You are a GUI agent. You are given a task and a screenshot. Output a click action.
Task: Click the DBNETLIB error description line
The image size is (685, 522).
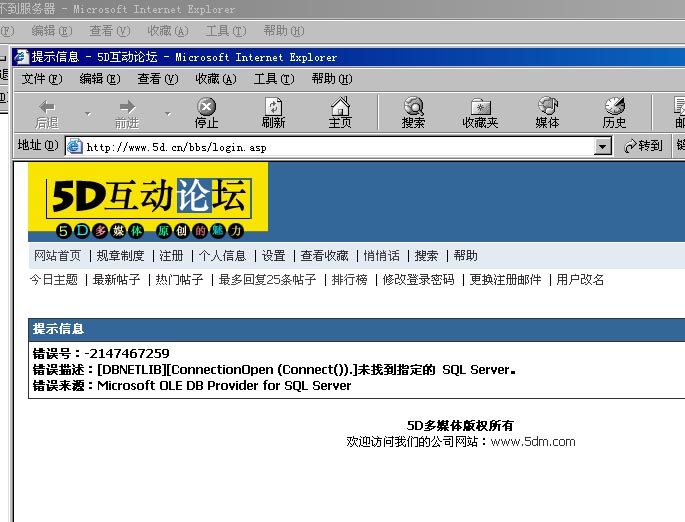[x=274, y=370]
